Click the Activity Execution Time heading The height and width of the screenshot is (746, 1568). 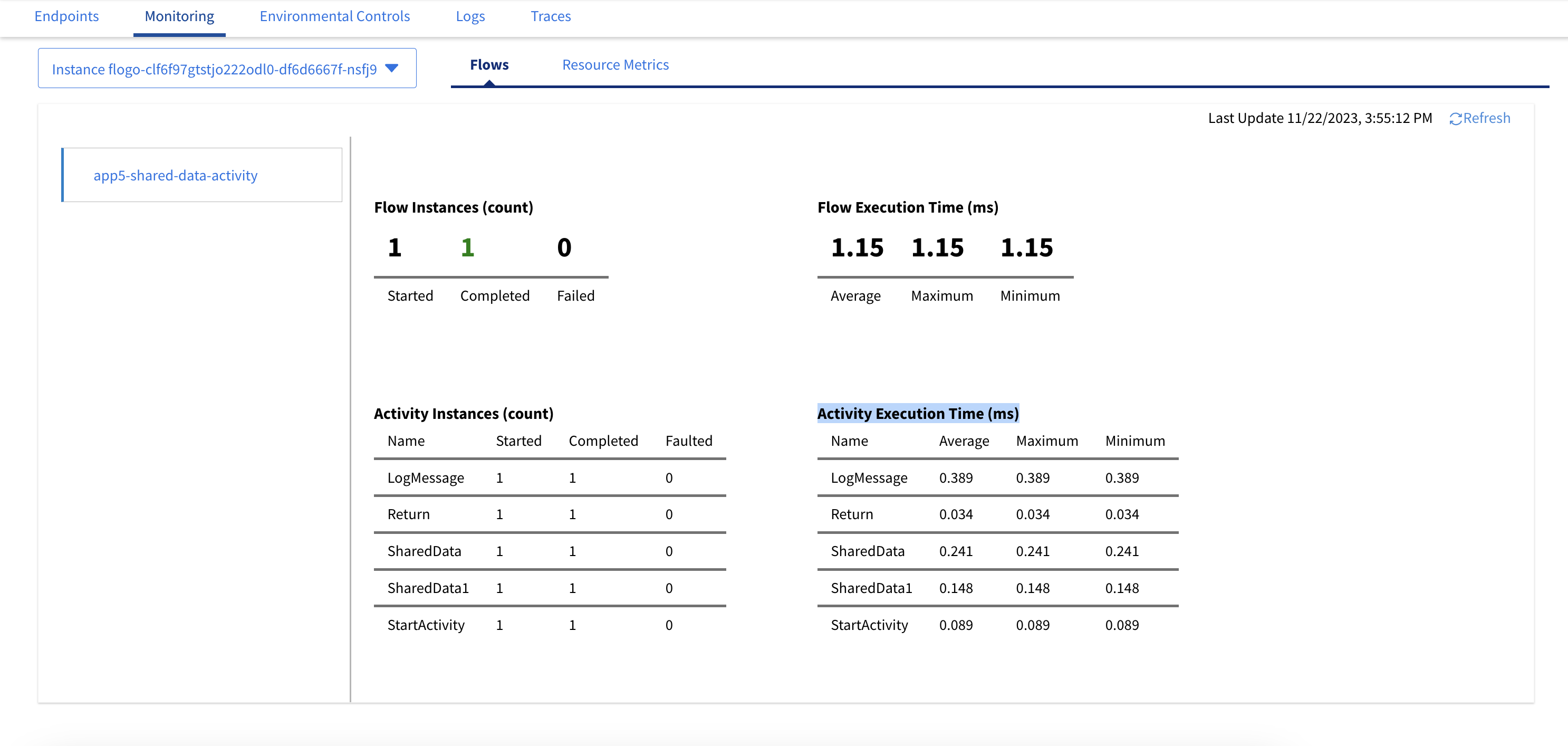pyautogui.click(x=917, y=414)
